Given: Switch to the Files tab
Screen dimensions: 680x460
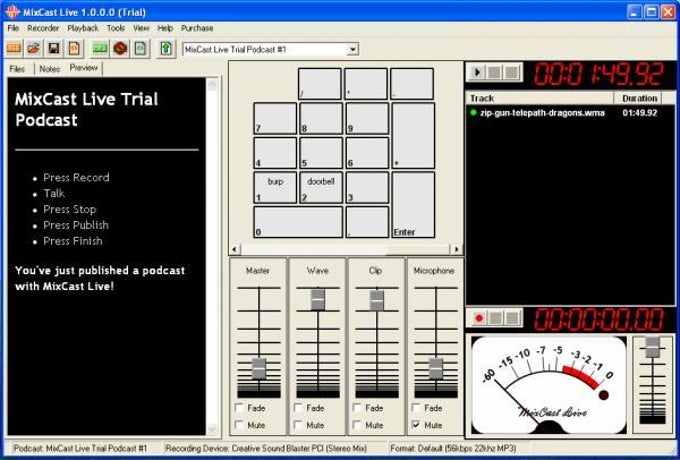Looking at the screenshot, I should 17,69.
